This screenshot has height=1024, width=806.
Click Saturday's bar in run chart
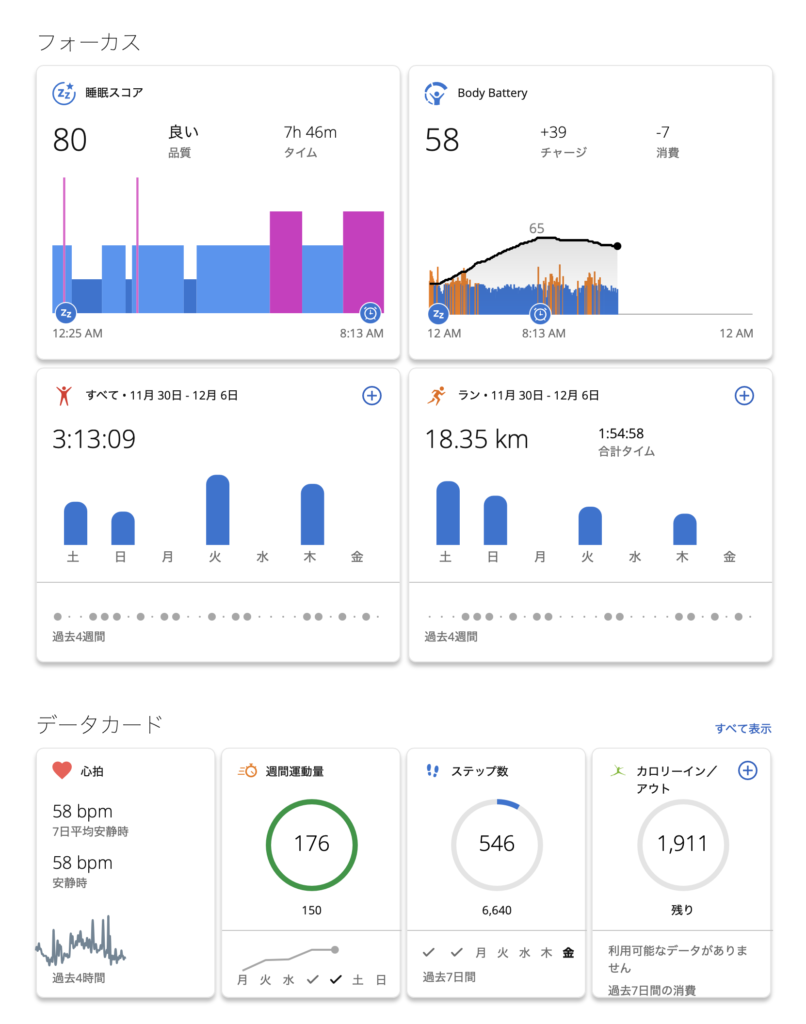click(448, 513)
